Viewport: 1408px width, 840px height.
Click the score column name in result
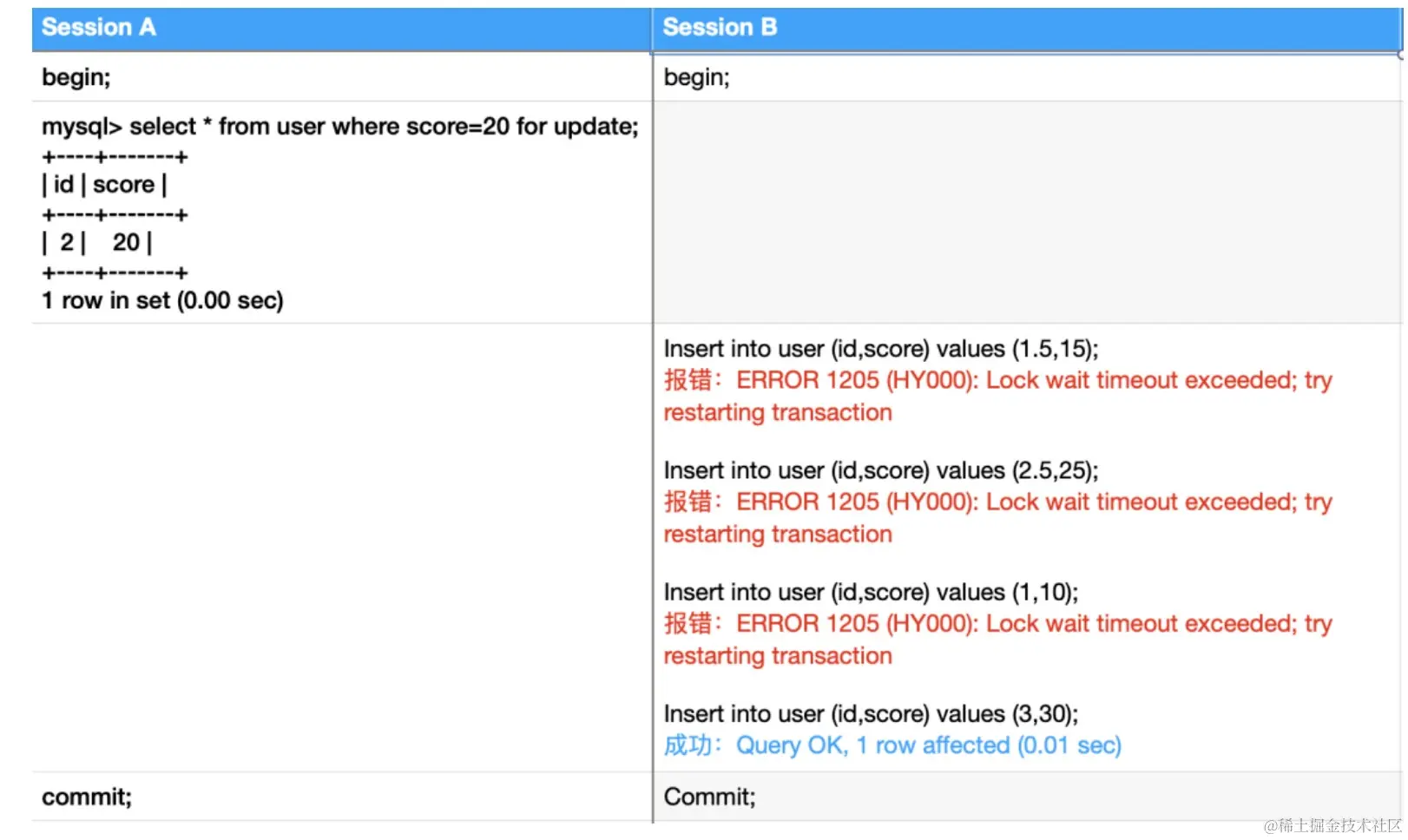(x=123, y=185)
